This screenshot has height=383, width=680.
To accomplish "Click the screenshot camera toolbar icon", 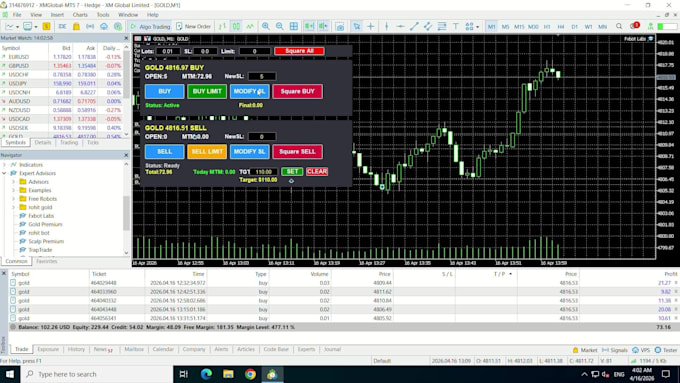I will [x=340, y=26].
